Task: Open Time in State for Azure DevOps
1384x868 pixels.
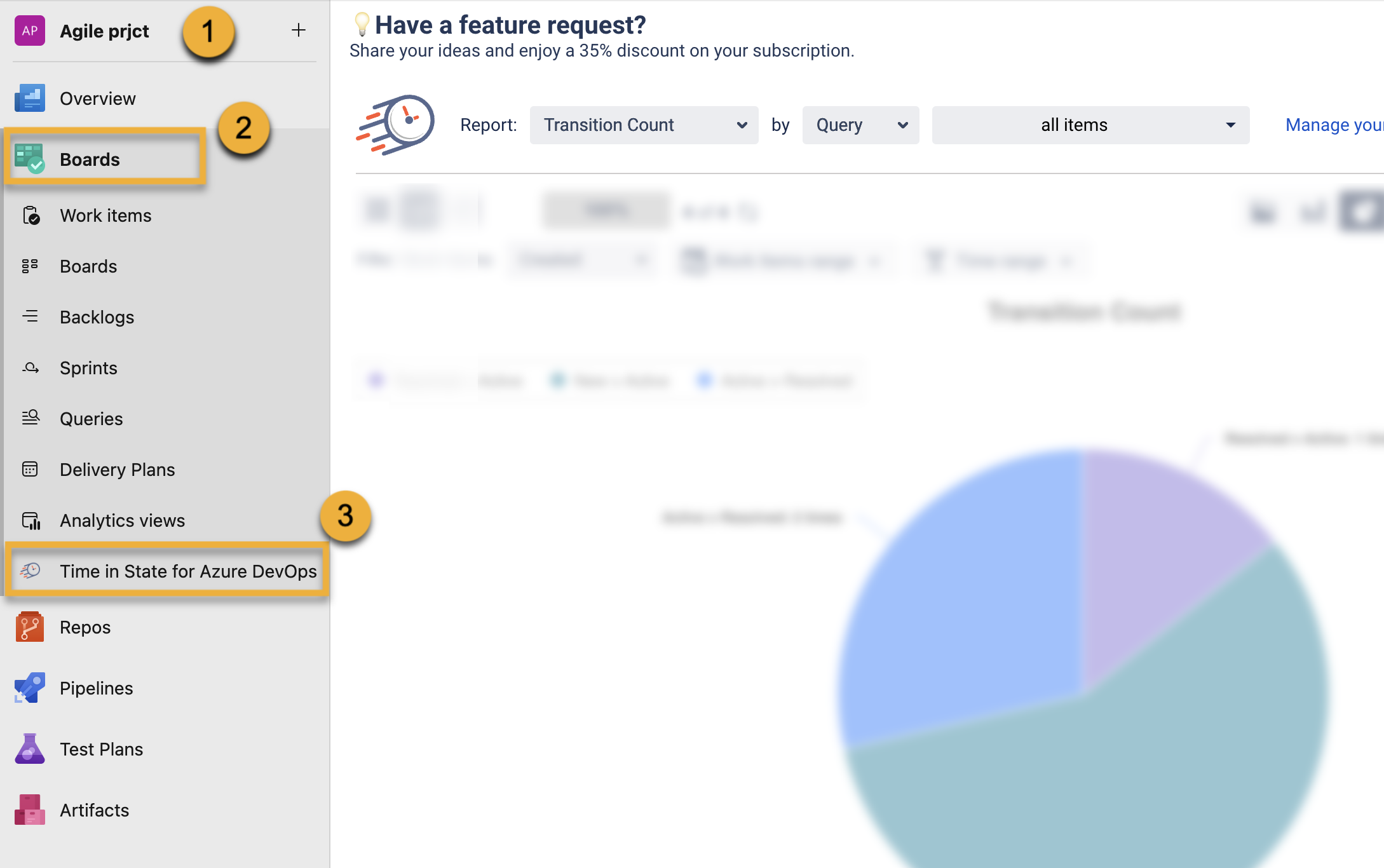Action: tap(187, 571)
